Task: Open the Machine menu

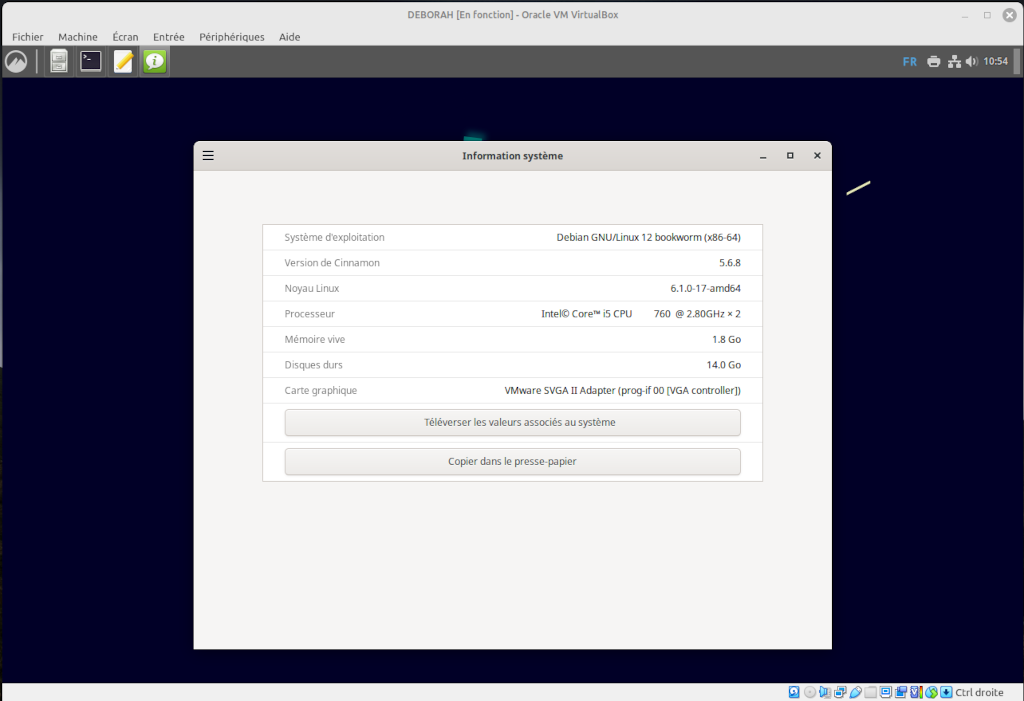Action: click(x=78, y=37)
